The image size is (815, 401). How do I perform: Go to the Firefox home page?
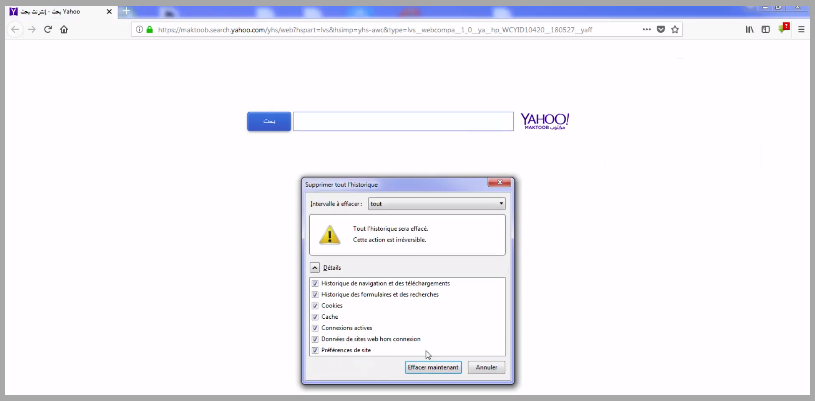(64, 30)
